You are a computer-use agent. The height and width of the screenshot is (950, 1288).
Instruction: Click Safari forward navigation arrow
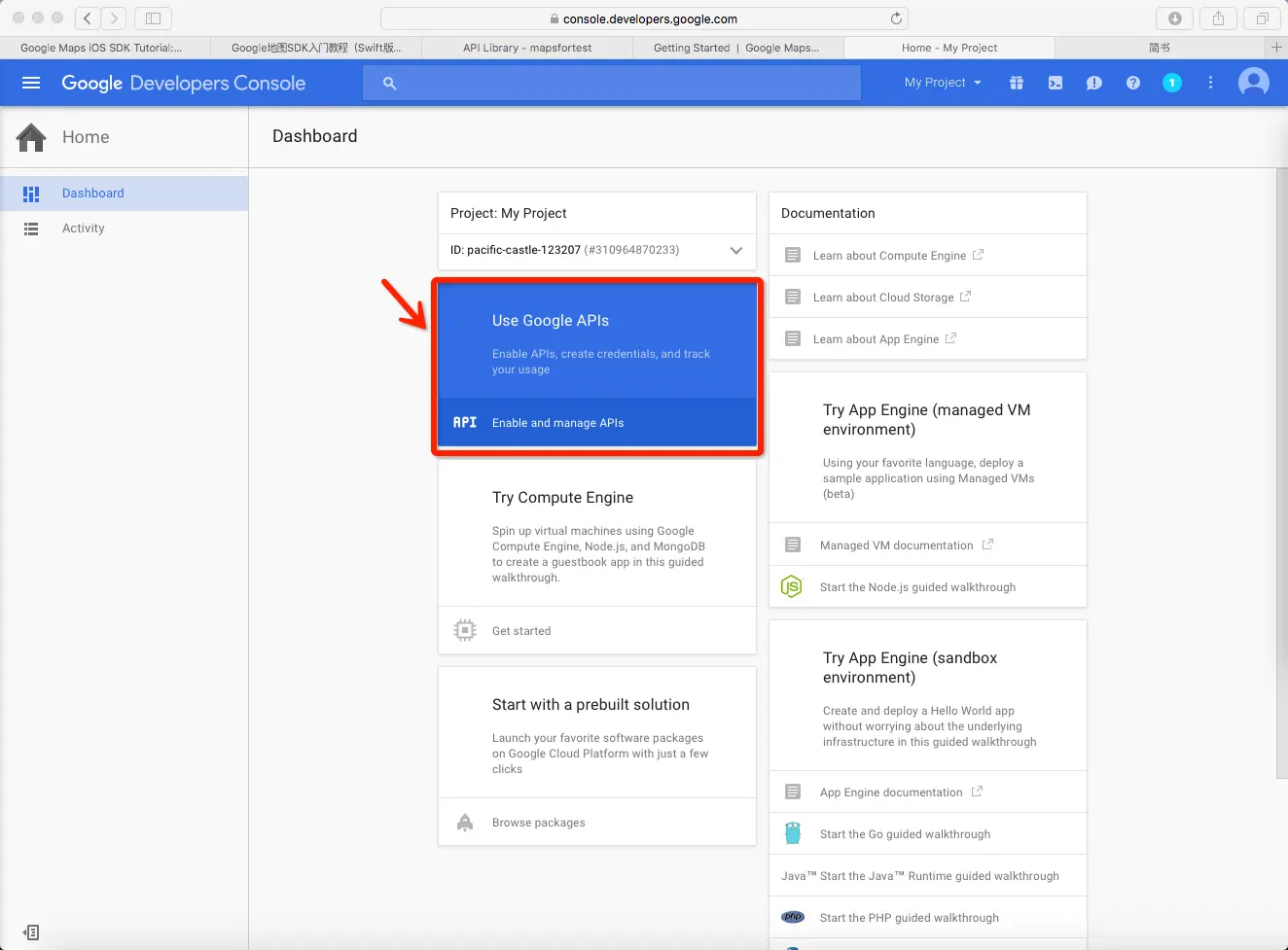coord(114,18)
